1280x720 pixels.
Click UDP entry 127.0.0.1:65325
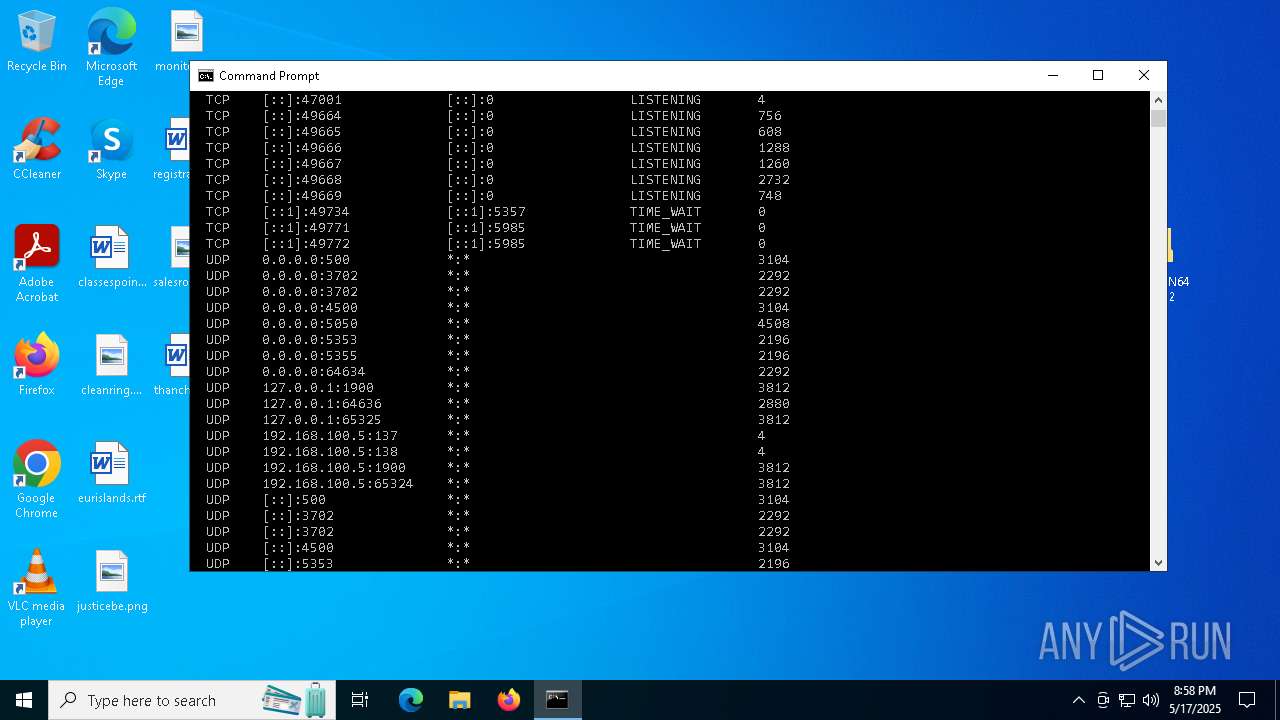[x=322, y=420]
